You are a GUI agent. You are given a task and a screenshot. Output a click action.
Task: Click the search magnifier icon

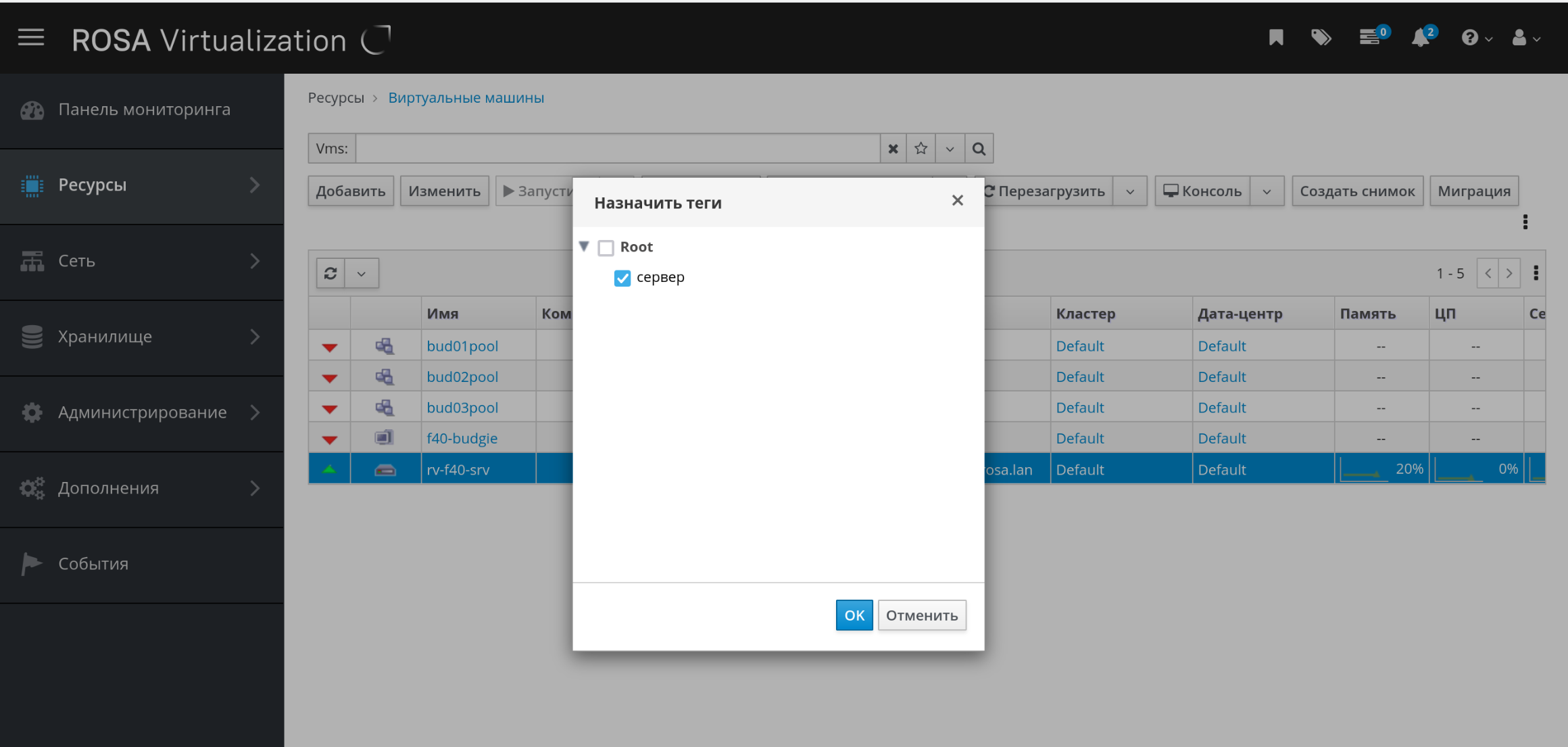[979, 149]
